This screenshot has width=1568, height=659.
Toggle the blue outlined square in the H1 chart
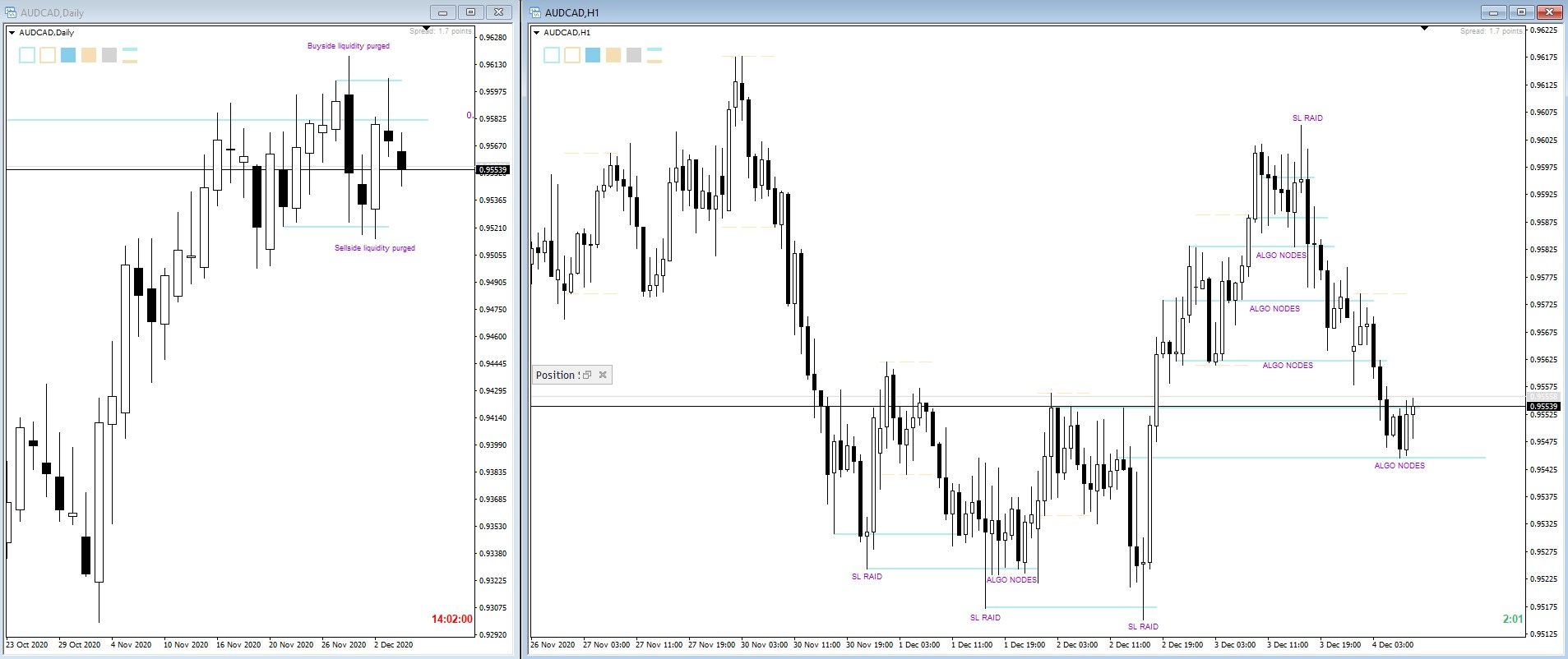(552, 55)
